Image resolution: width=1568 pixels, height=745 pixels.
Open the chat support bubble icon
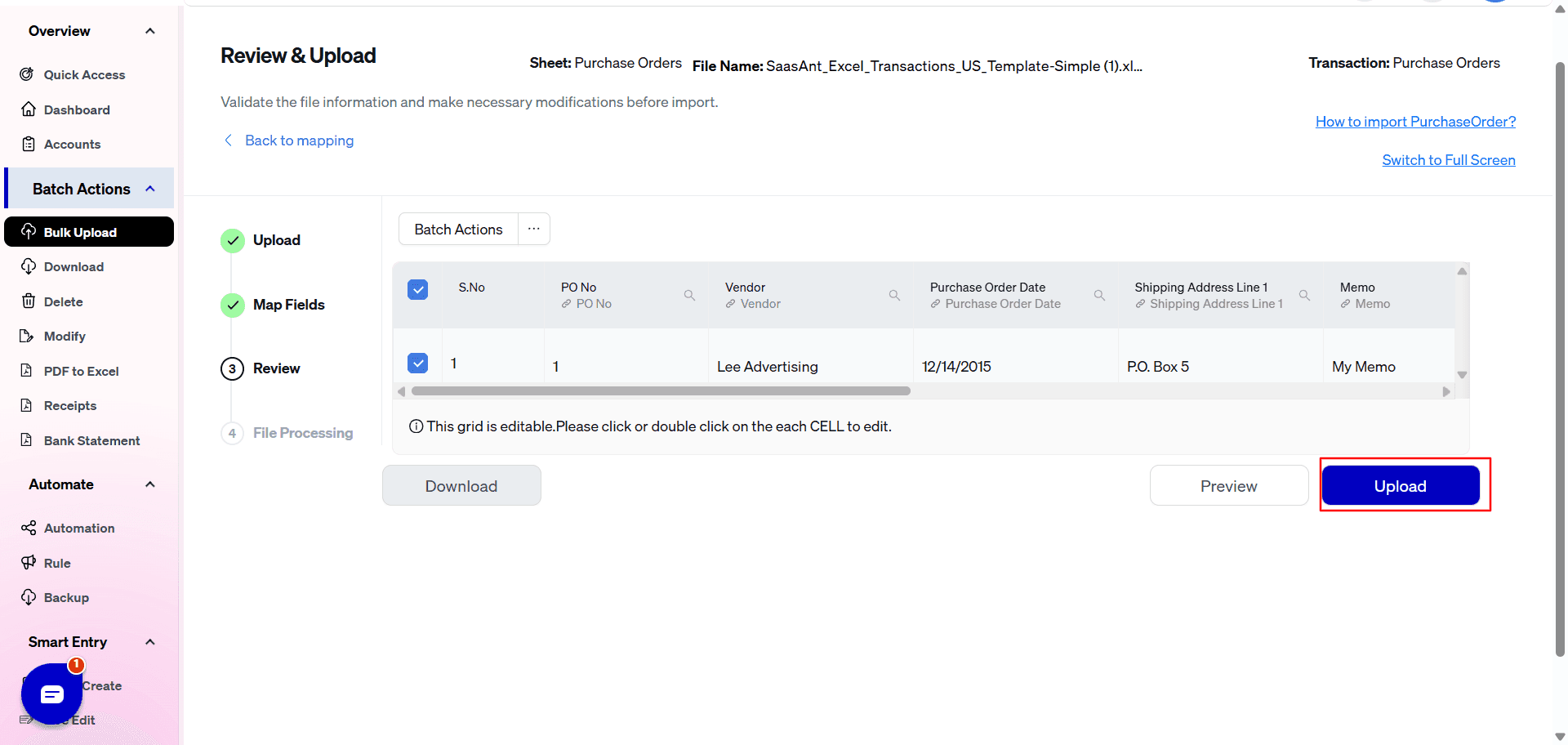tap(51, 694)
